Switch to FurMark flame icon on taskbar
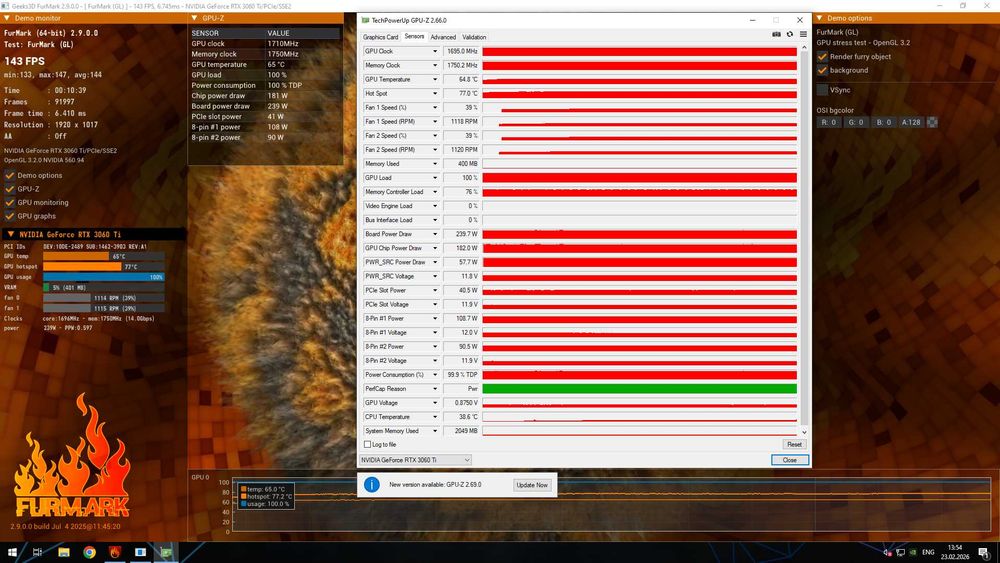The width and height of the screenshot is (1000, 563). pos(115,552)
